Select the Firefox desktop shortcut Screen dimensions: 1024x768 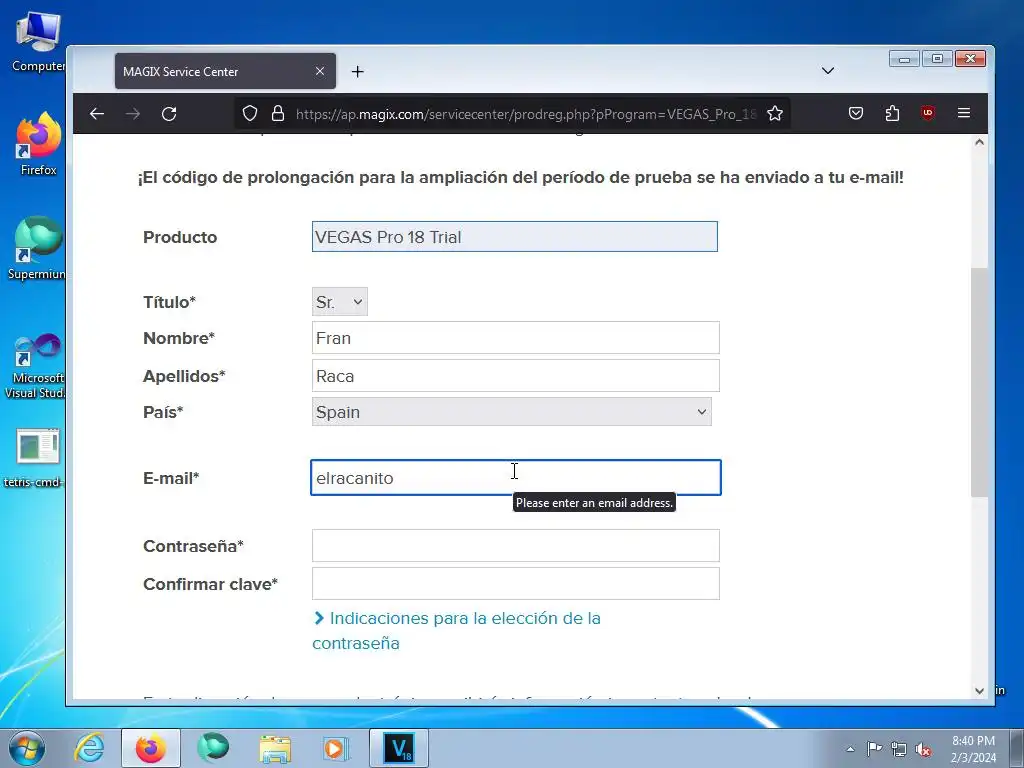coord(38,144)
